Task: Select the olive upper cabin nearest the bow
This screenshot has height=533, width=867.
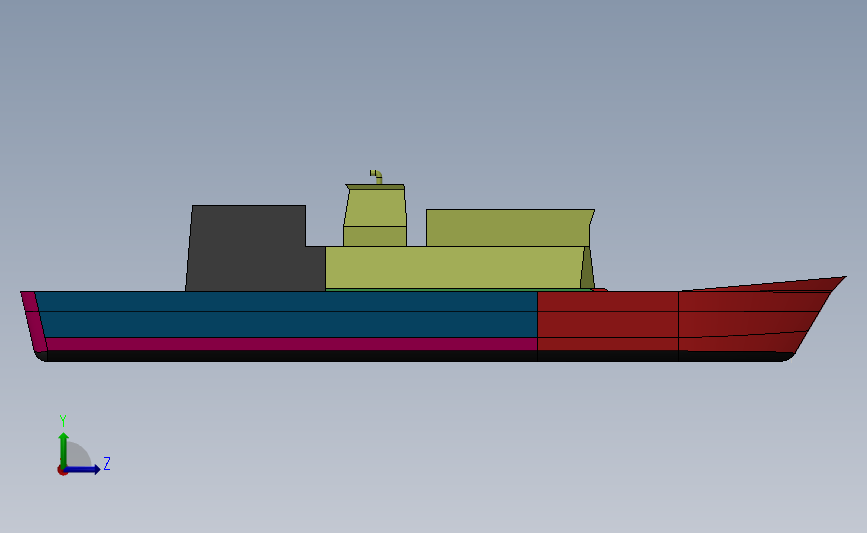Action: pyautogui.click(x=508, y=228)
